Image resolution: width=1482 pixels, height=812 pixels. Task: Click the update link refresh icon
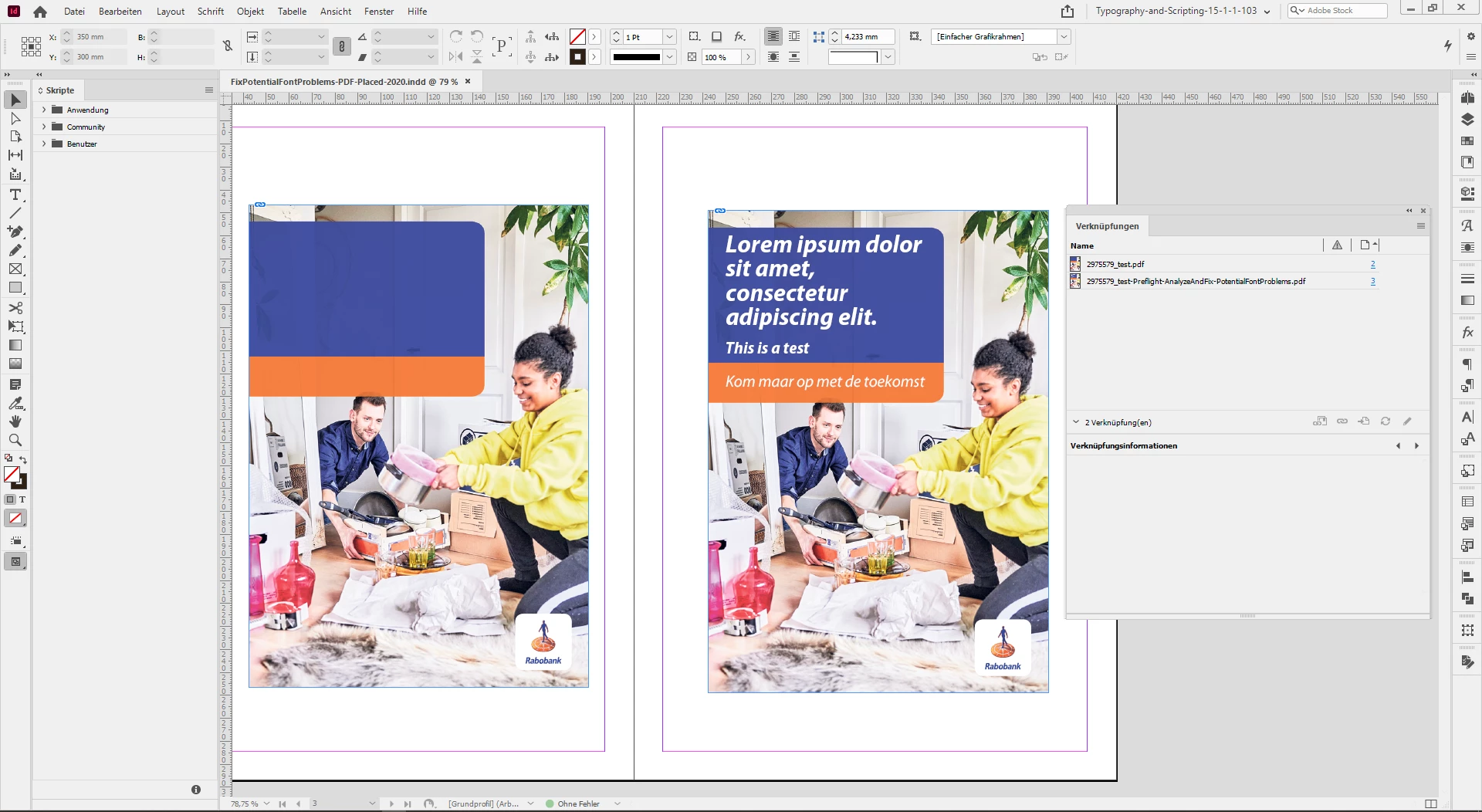(1386, 421)
